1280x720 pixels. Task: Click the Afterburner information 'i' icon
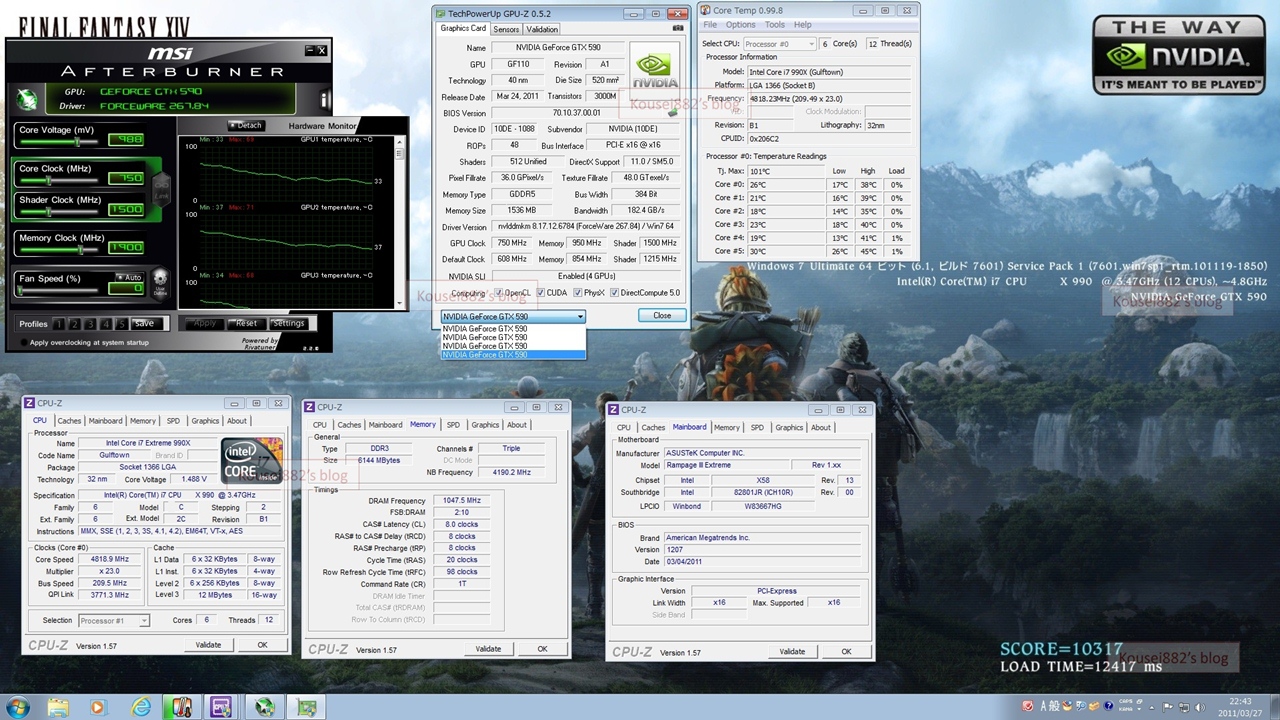click(324, 99)
